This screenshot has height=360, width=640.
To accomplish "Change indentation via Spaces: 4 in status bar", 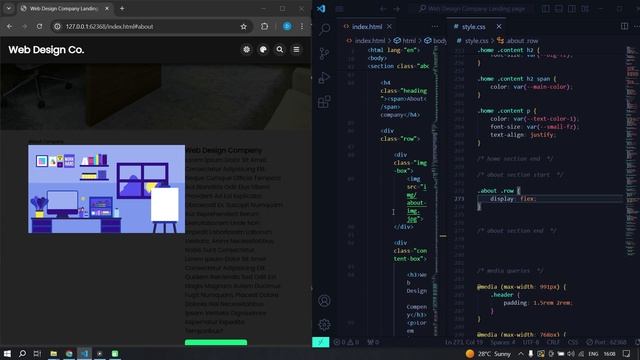I will [503, 342].
